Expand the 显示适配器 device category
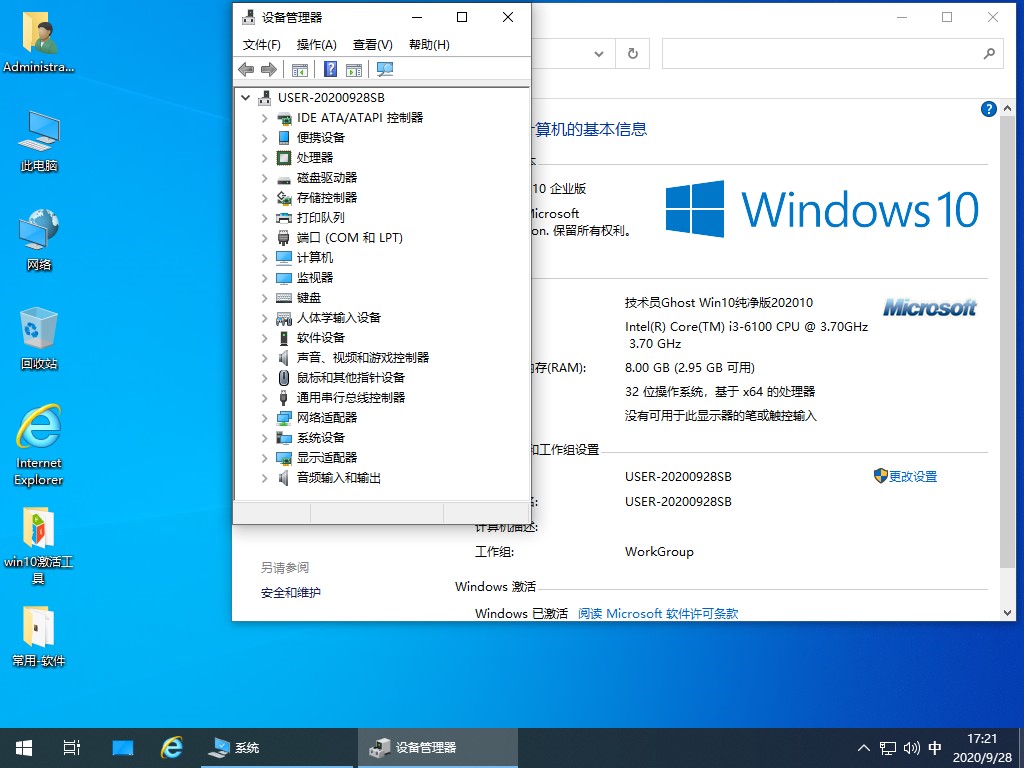The image size is (1024, 768). coord(264,458)
